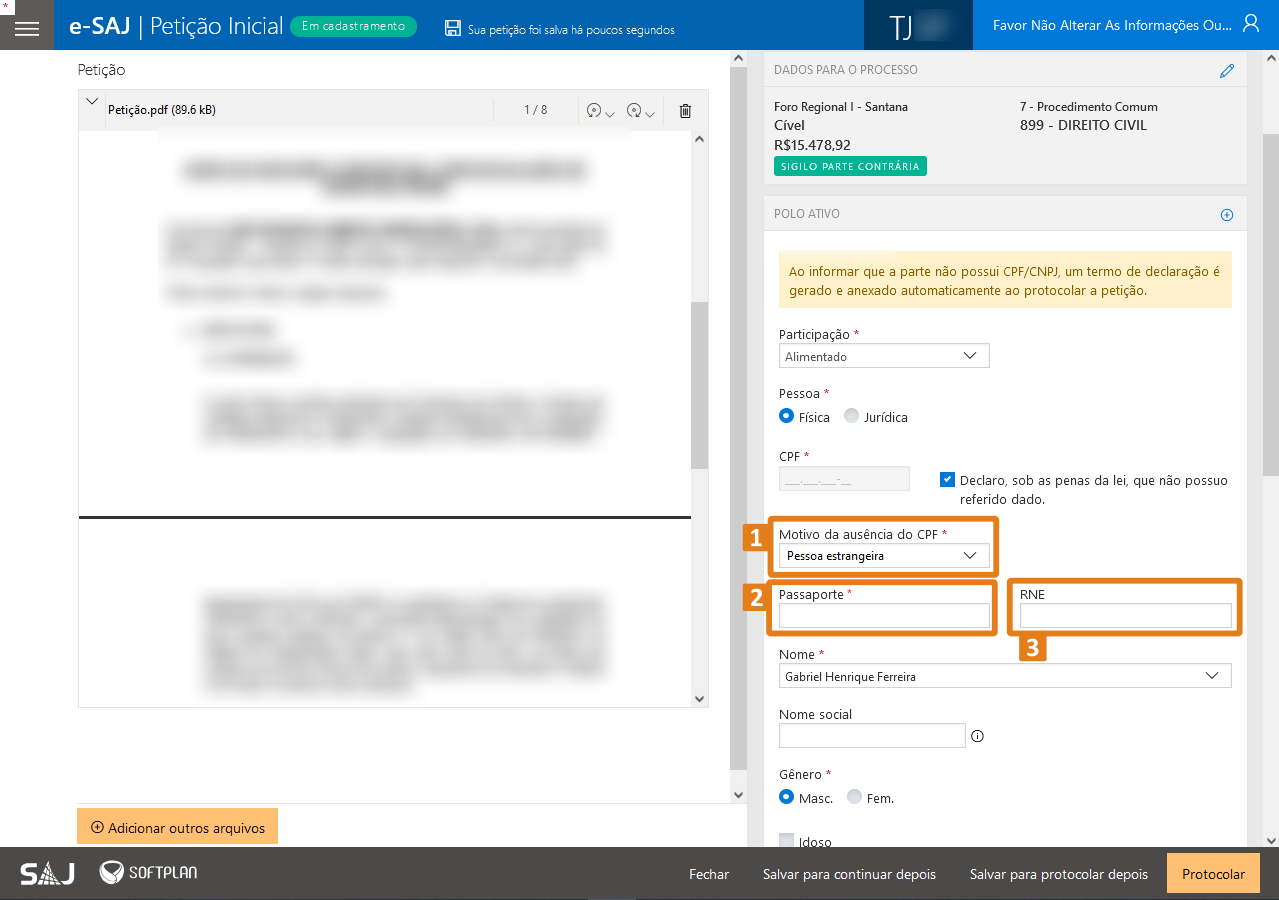This screenshot has width=1279, height=900.
Task: Select the Jurídica person type
Action: [852, 417]
